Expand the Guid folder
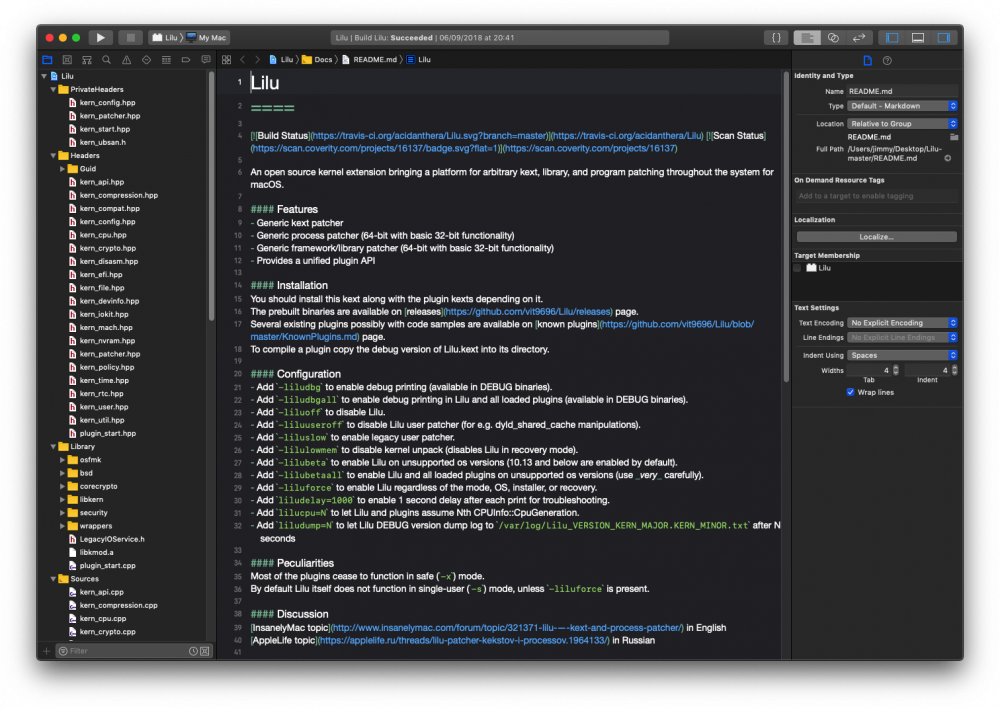This screenshot has height=709, width=1000. click(62, 169)
